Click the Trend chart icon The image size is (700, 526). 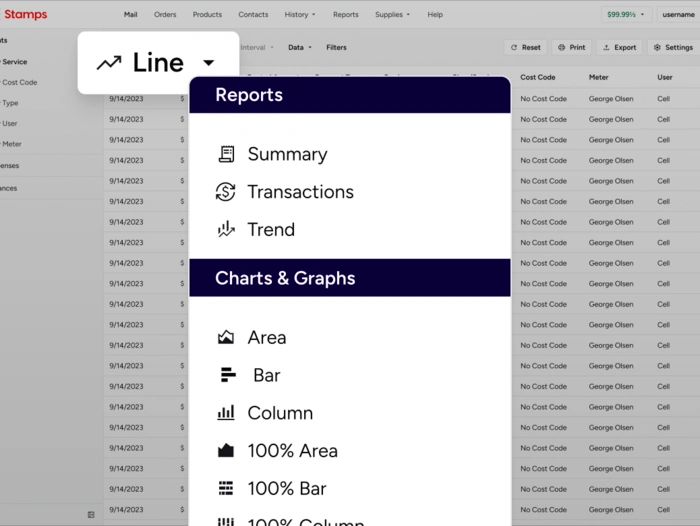pyautogui.click(x=226, y=229)
